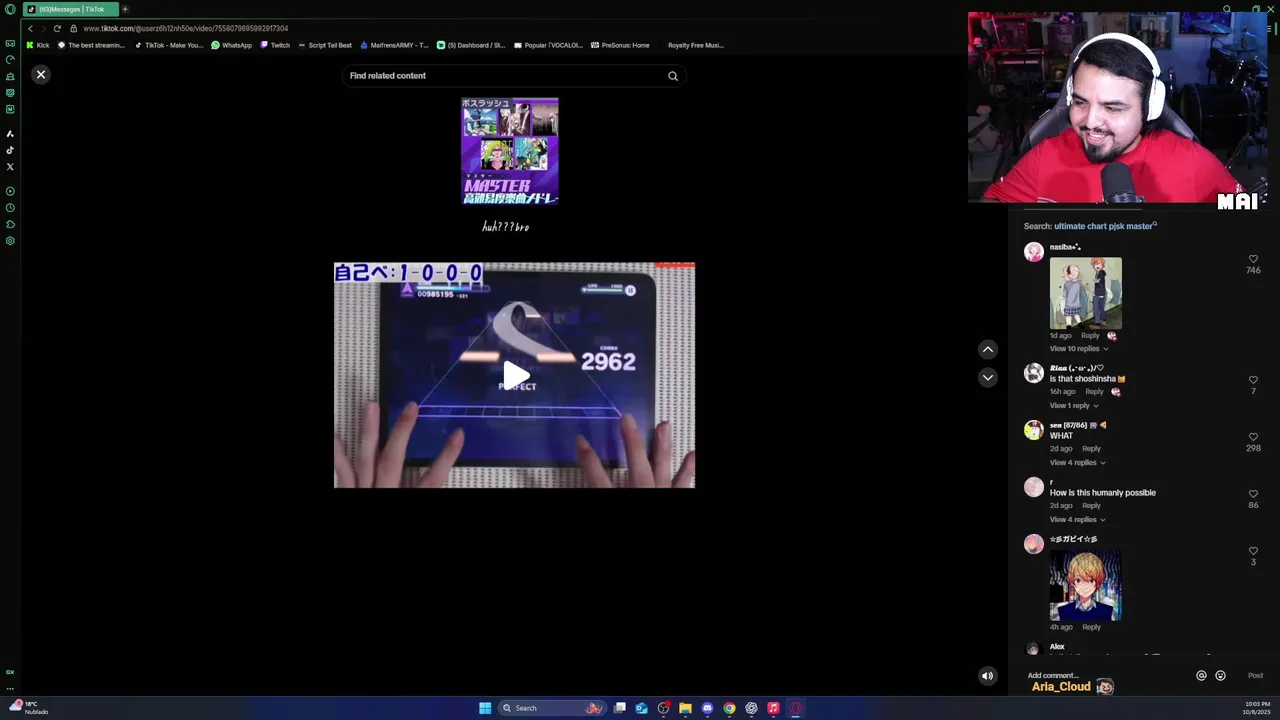Open Opera GX logo menu
This screenshot has width=1280, height=720.
pyautogui.click(x=10, y=9)
